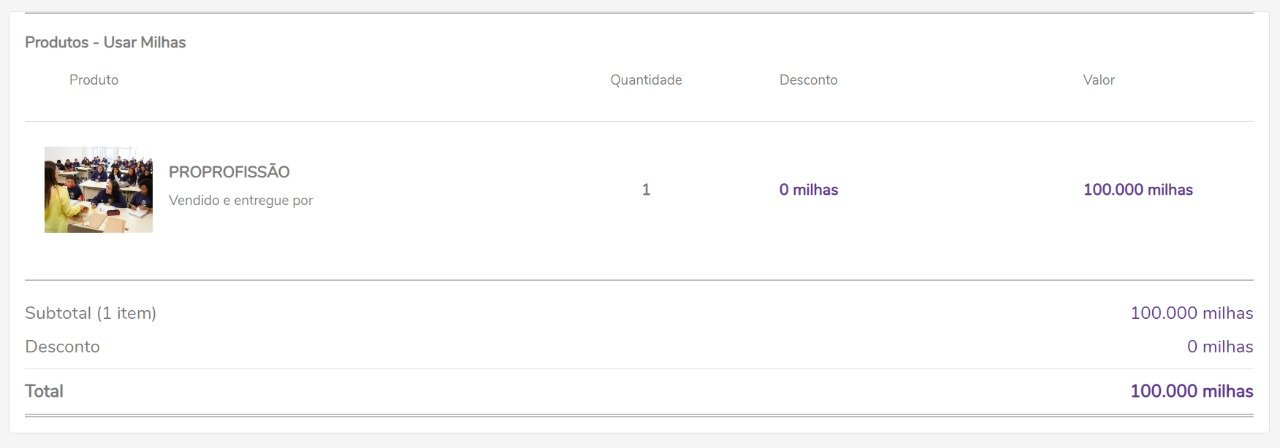
Task: Click the Desconto label in the summary
Action: click(62, 347)
